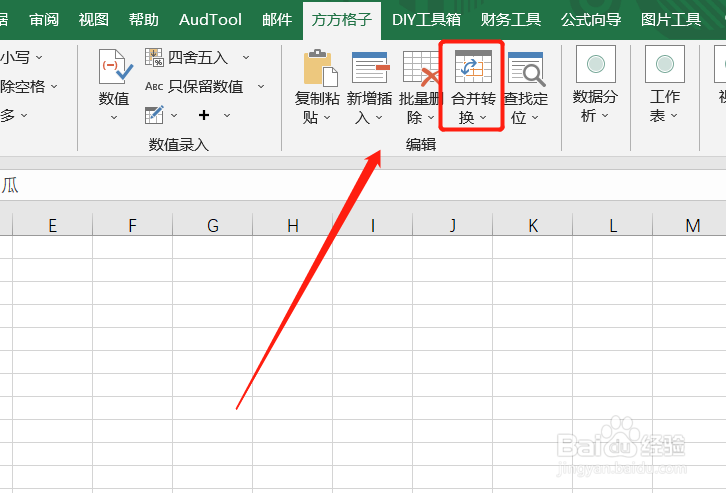Select column M header
726x493 pixels.
(689, 225)
